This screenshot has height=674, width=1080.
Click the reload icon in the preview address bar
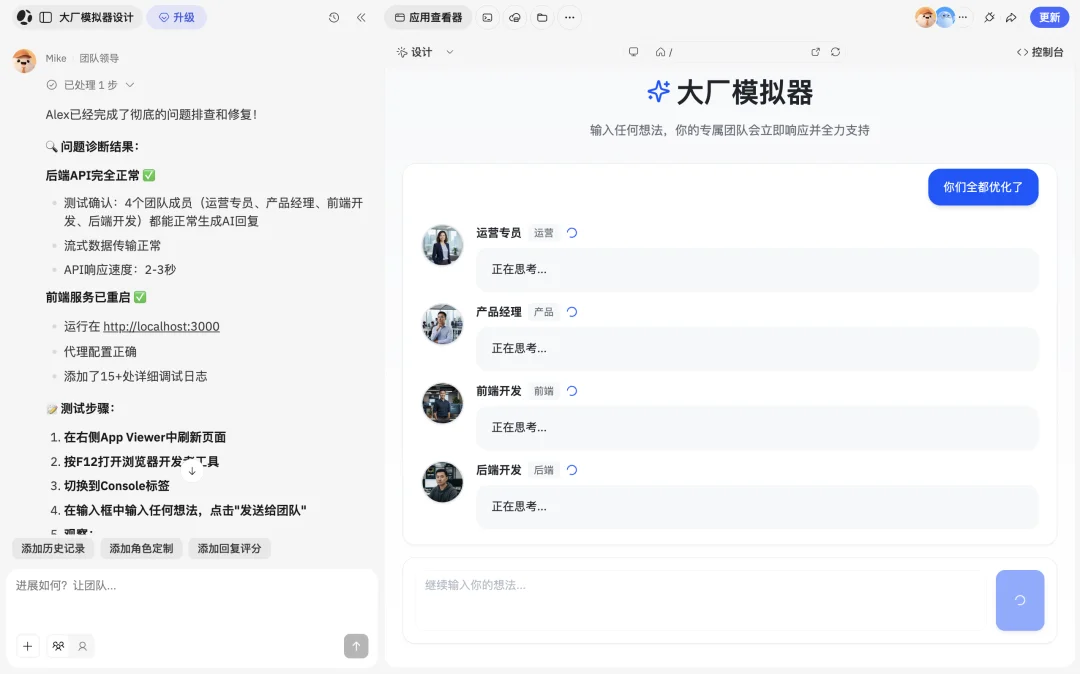[836, 51]
